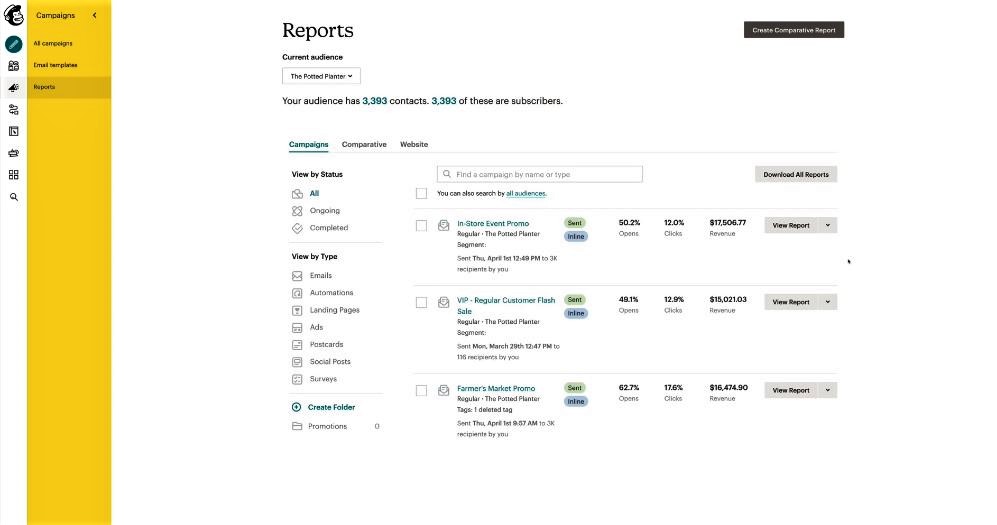Switch to the Campaigns tab
The height and width of the screenshot is (525, 997).
tap(308, 144)
